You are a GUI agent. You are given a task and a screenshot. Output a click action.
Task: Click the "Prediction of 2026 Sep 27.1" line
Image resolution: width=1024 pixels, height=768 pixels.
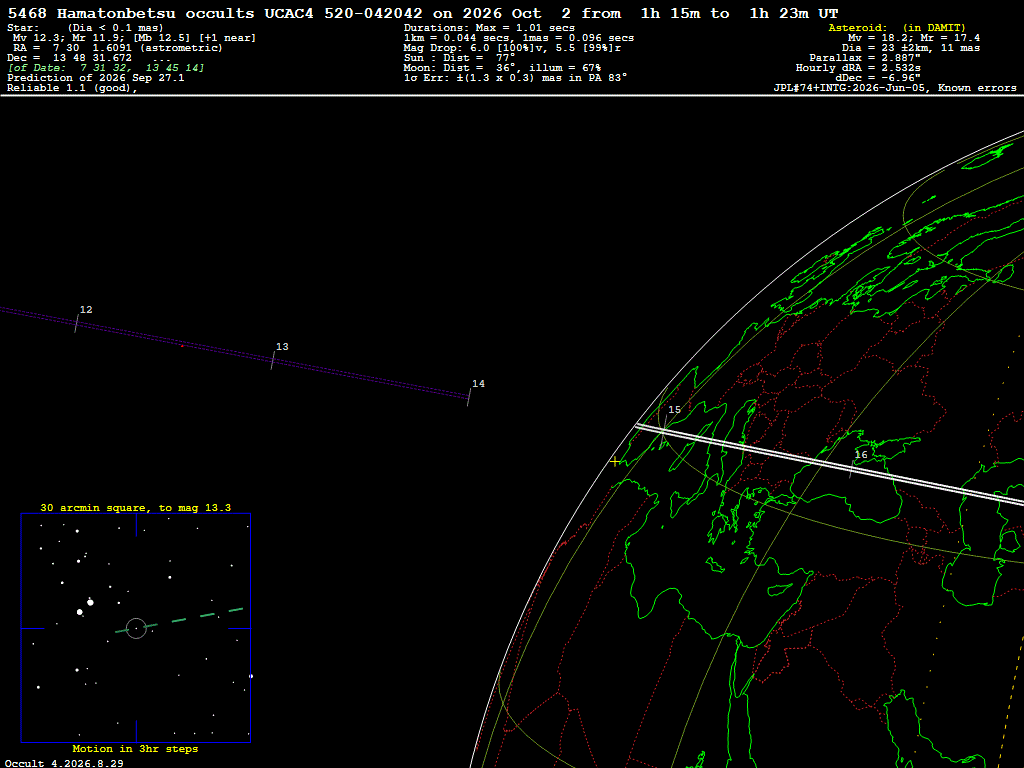96,78
